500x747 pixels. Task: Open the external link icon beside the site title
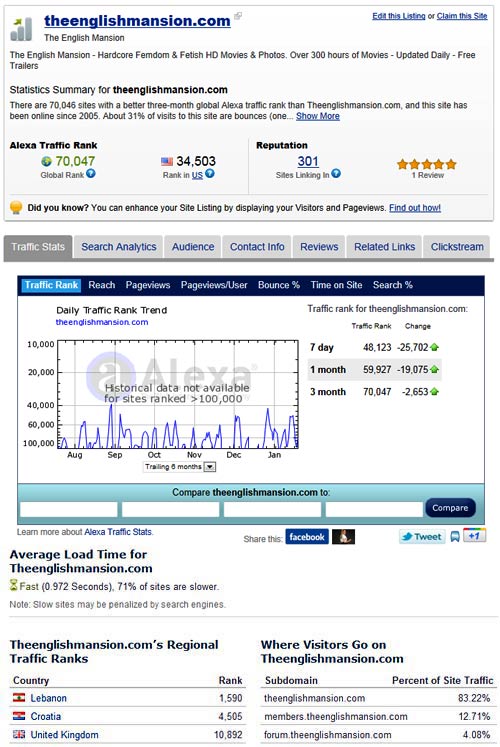pos(238,16)
